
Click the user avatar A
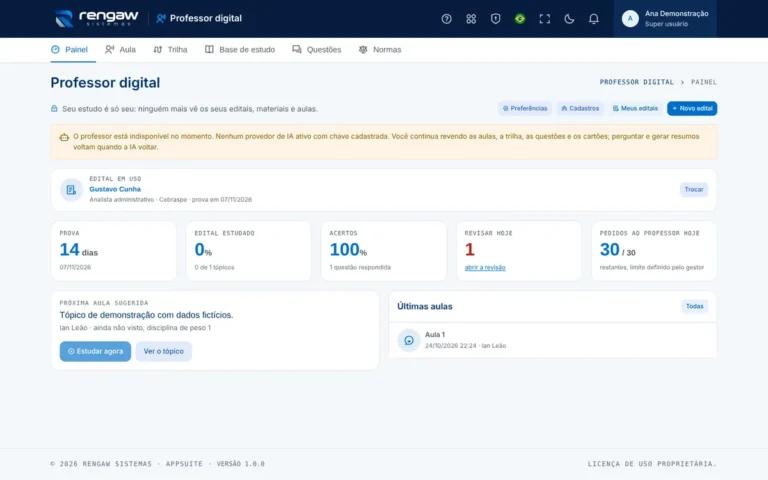coord(630,19)
